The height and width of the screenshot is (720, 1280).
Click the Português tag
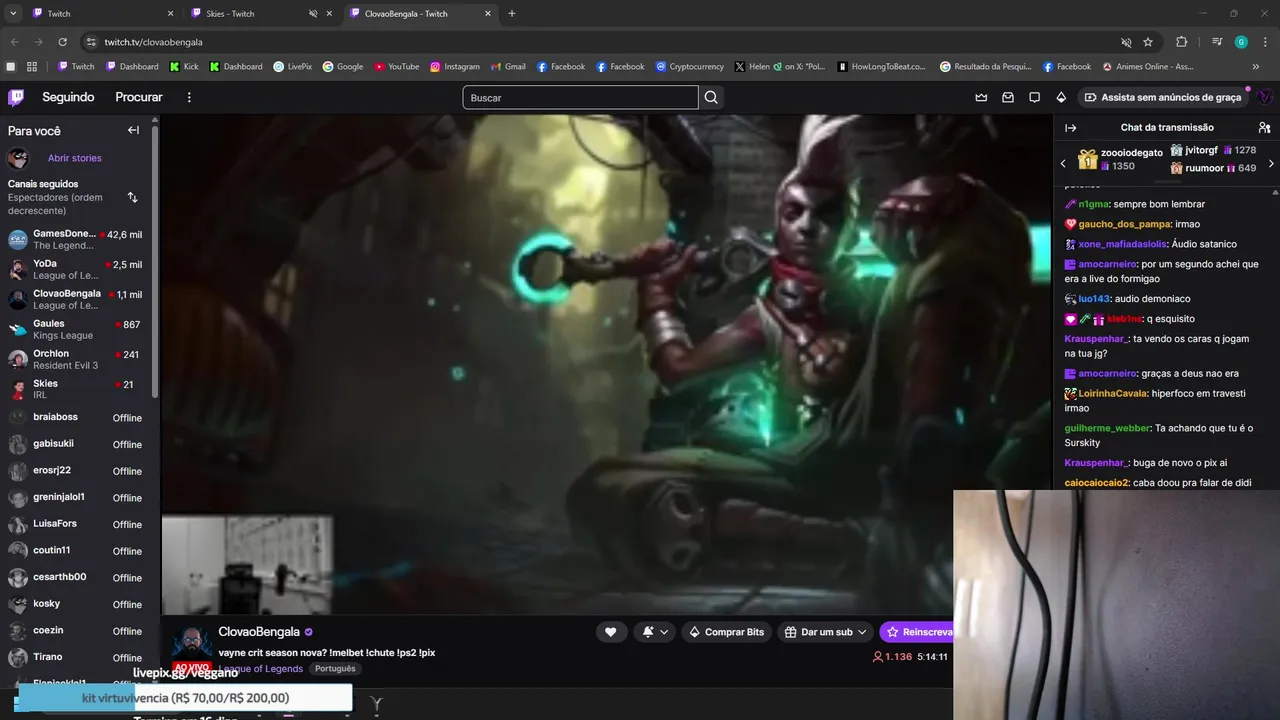pyautogui.click(x=335, y=669)
